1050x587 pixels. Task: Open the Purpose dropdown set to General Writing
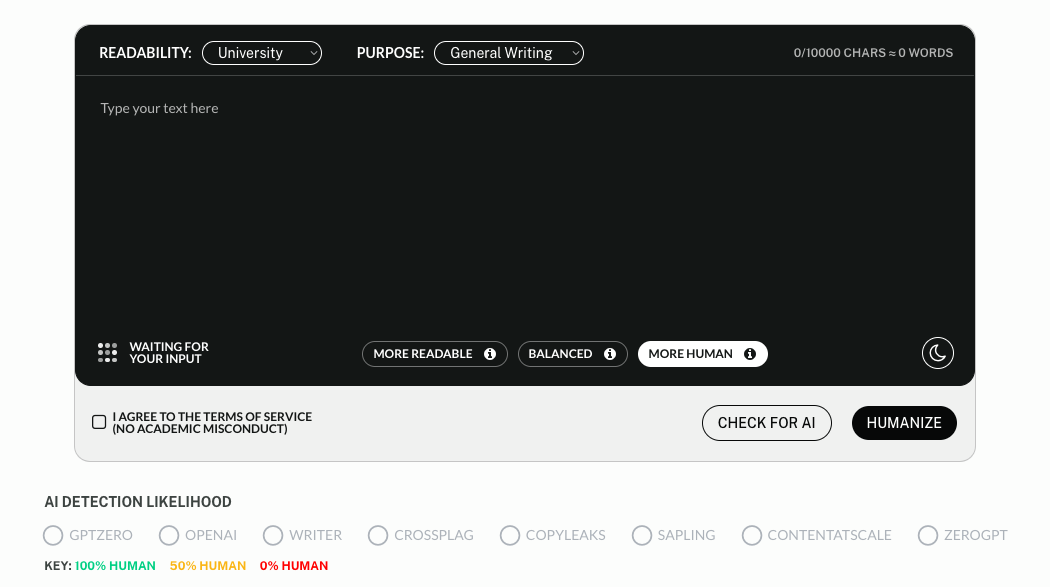point(509,53)
